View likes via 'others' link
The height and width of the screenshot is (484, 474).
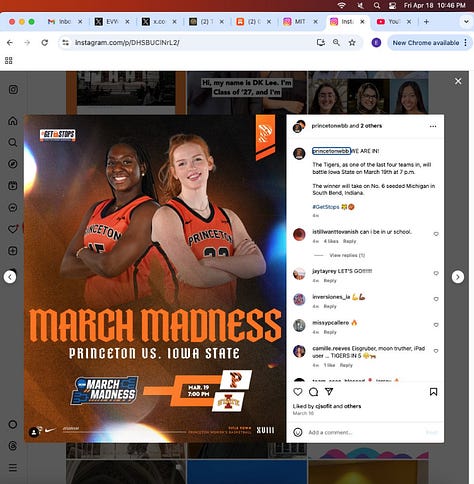(353, 406)
